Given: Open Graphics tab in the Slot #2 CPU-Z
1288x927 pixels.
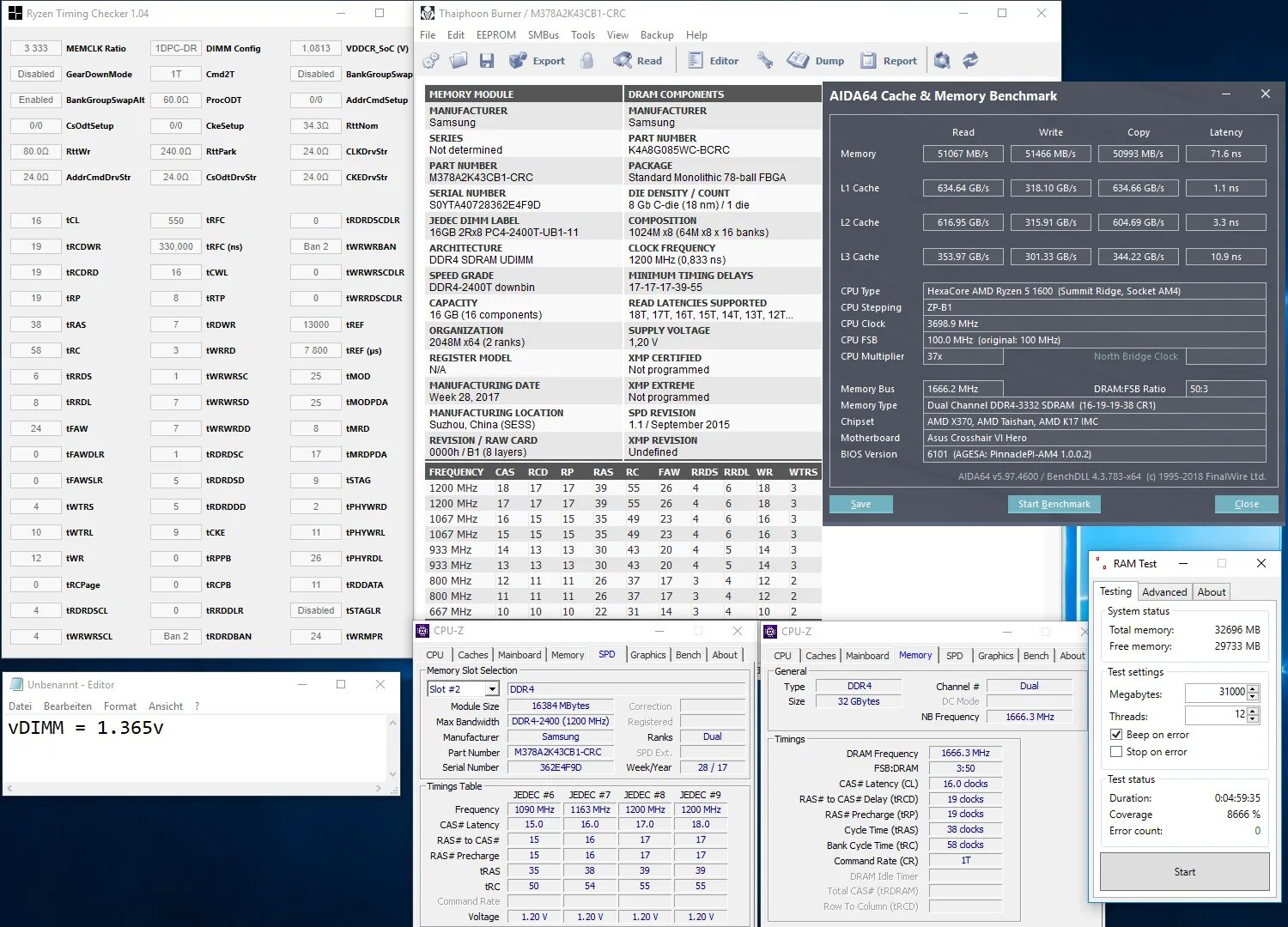Looking at the screenshot, I should (647, 655).
